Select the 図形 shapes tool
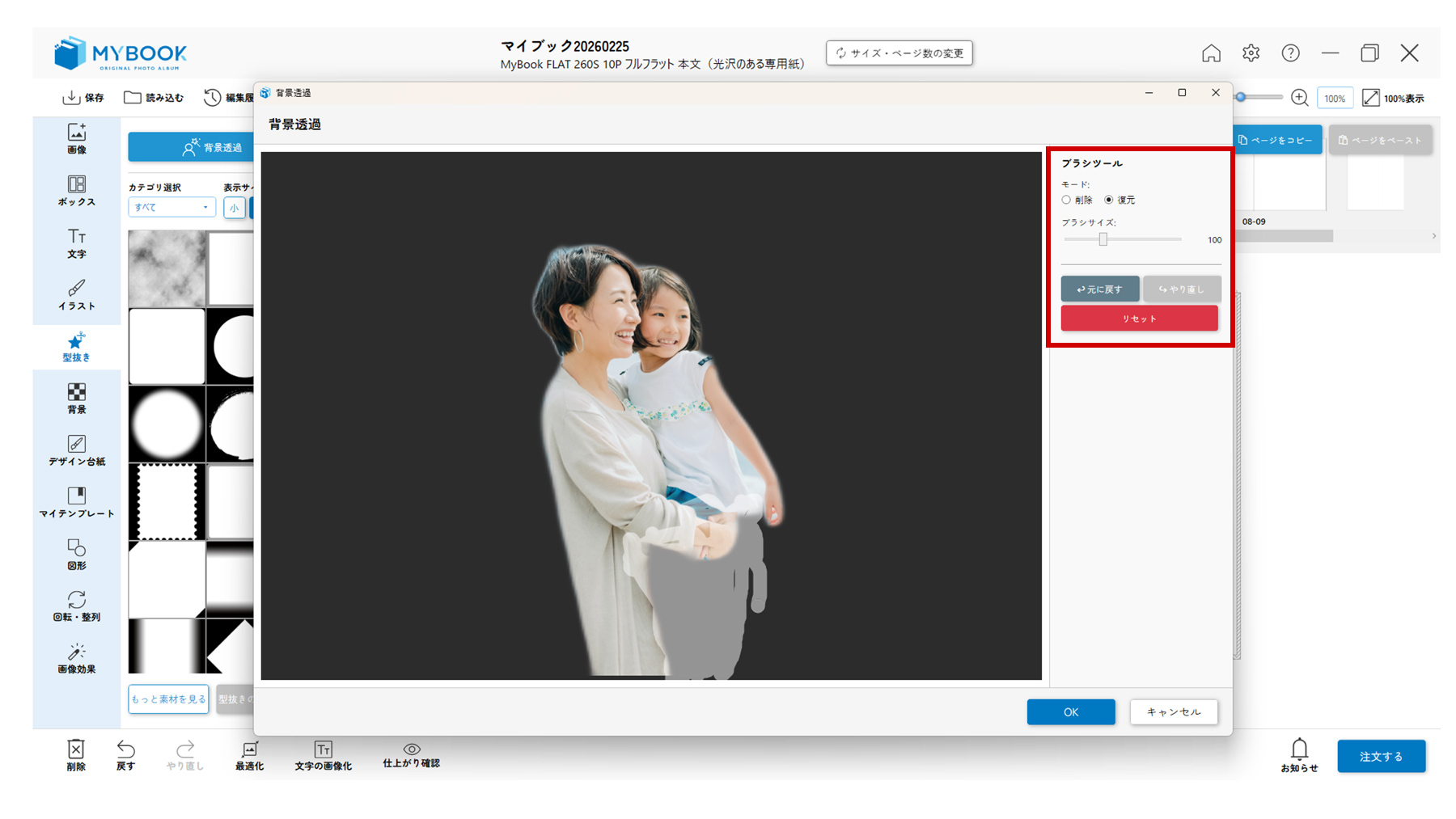This screenshot has height=819, width=1456. point(77,555)
